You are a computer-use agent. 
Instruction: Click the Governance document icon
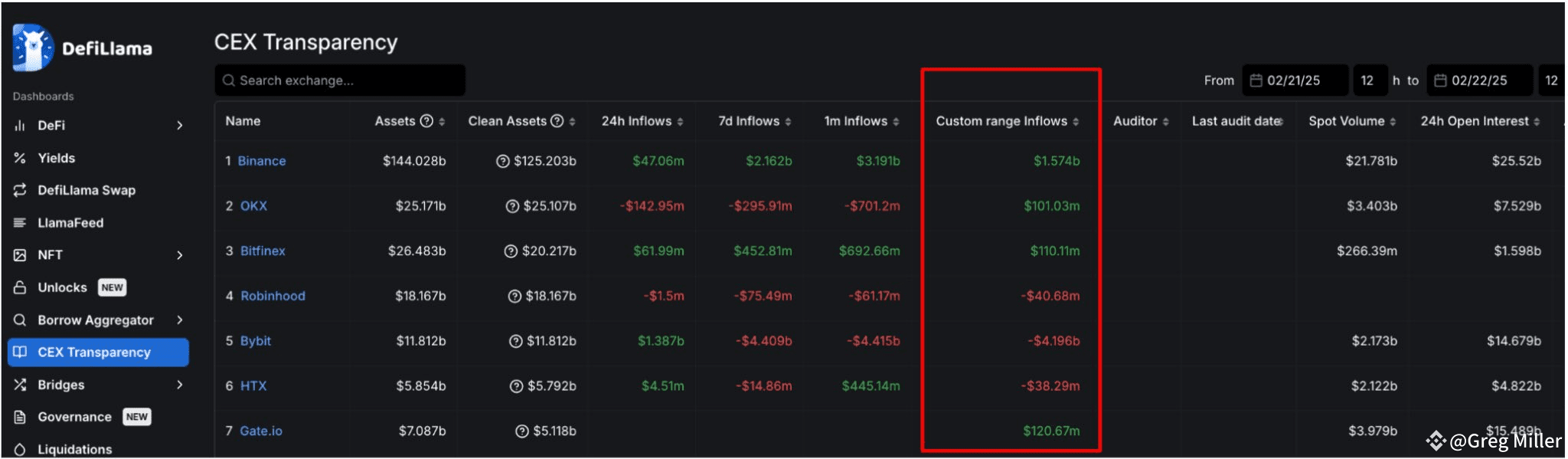pos(20,417)
